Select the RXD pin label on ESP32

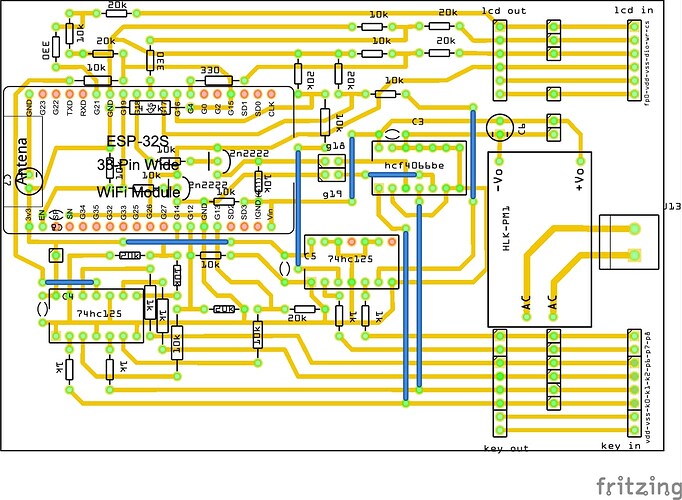coord(83,108)
